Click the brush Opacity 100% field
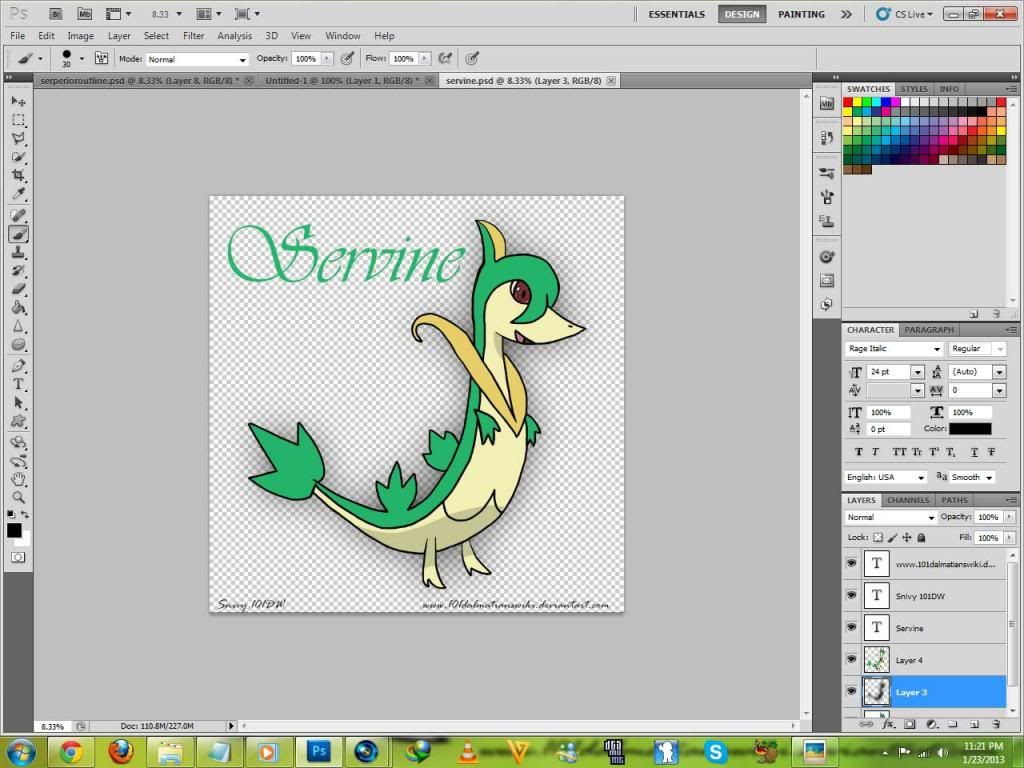 [x=306, y=59]
